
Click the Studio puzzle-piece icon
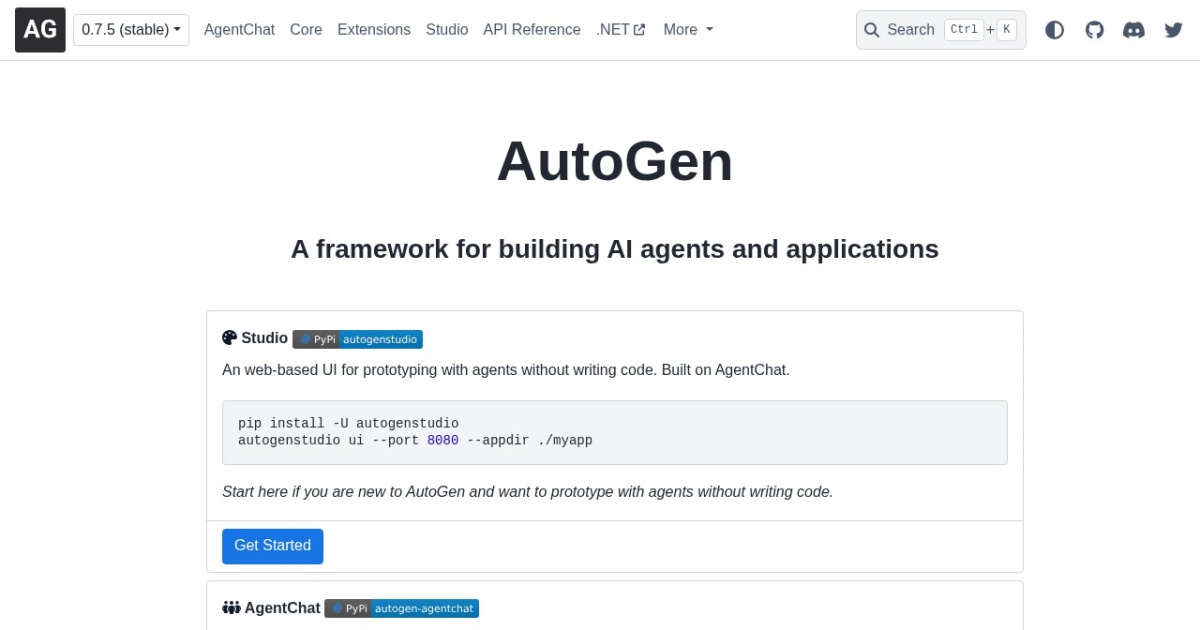tap(229, 337)
